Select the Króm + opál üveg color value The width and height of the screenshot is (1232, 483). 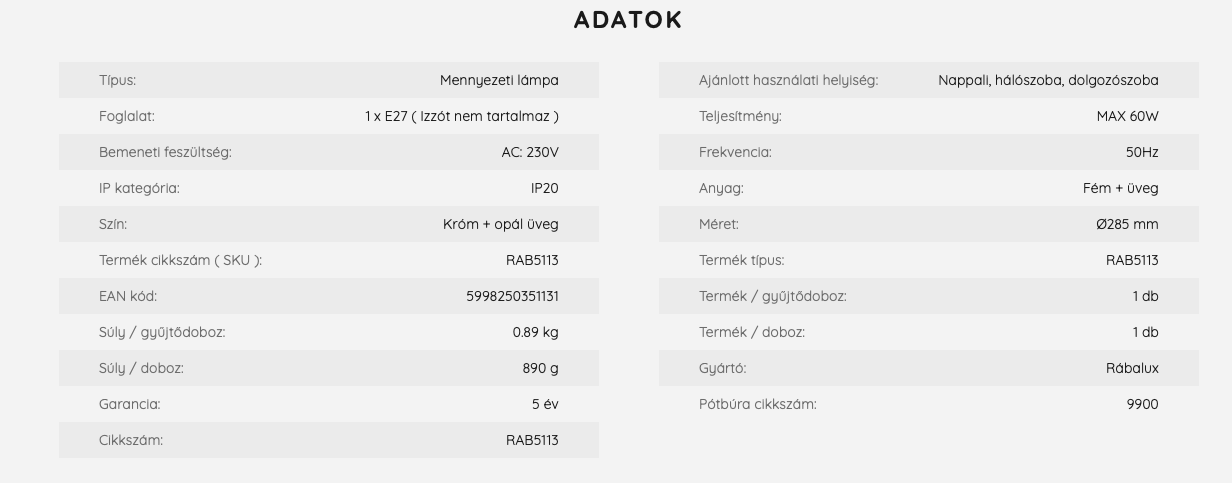coord(501,224)
